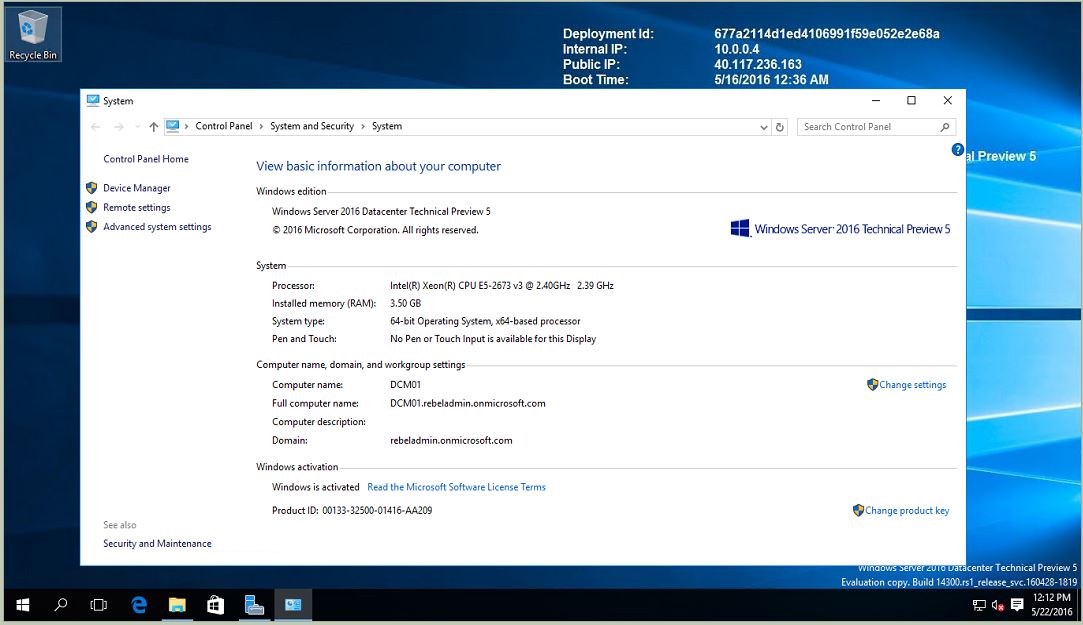1083x625 pixels.
Task: Click the Windows edition name text
Action: (381, 211)
